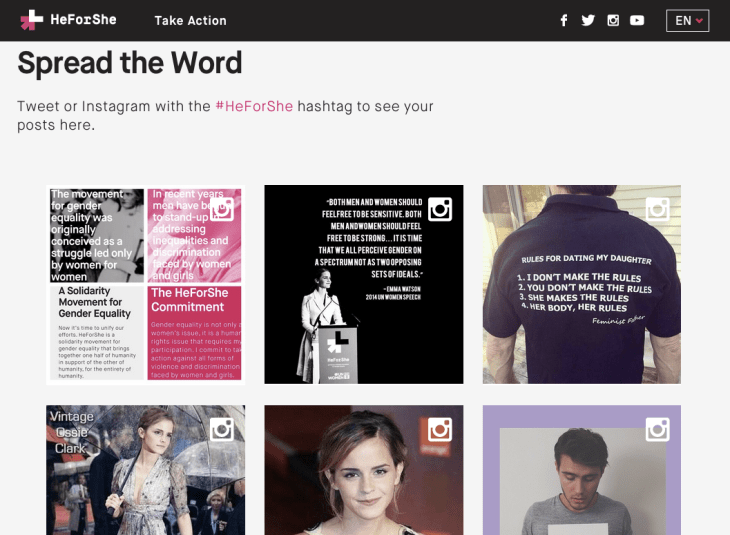Viewport: 730px width, 535px height.
Task: Open the YouTube icon in the header
Action: tap(637, 20)
